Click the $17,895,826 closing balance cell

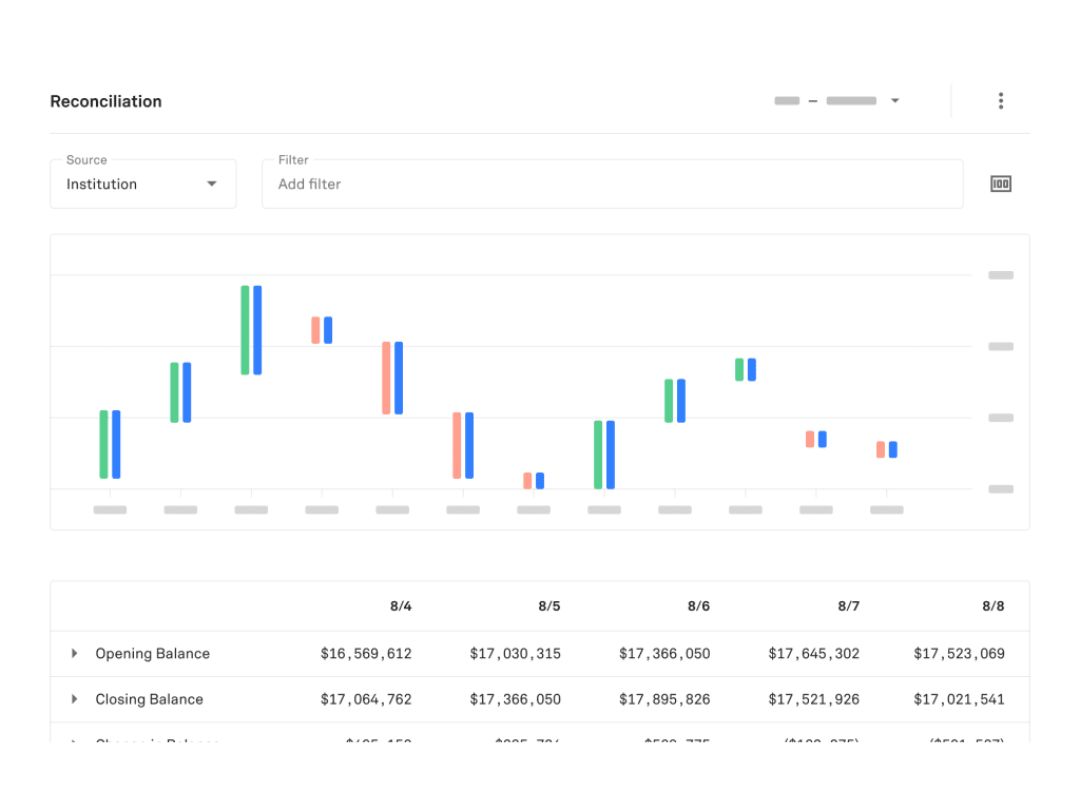pyautogui.click(x=664, y=699)
